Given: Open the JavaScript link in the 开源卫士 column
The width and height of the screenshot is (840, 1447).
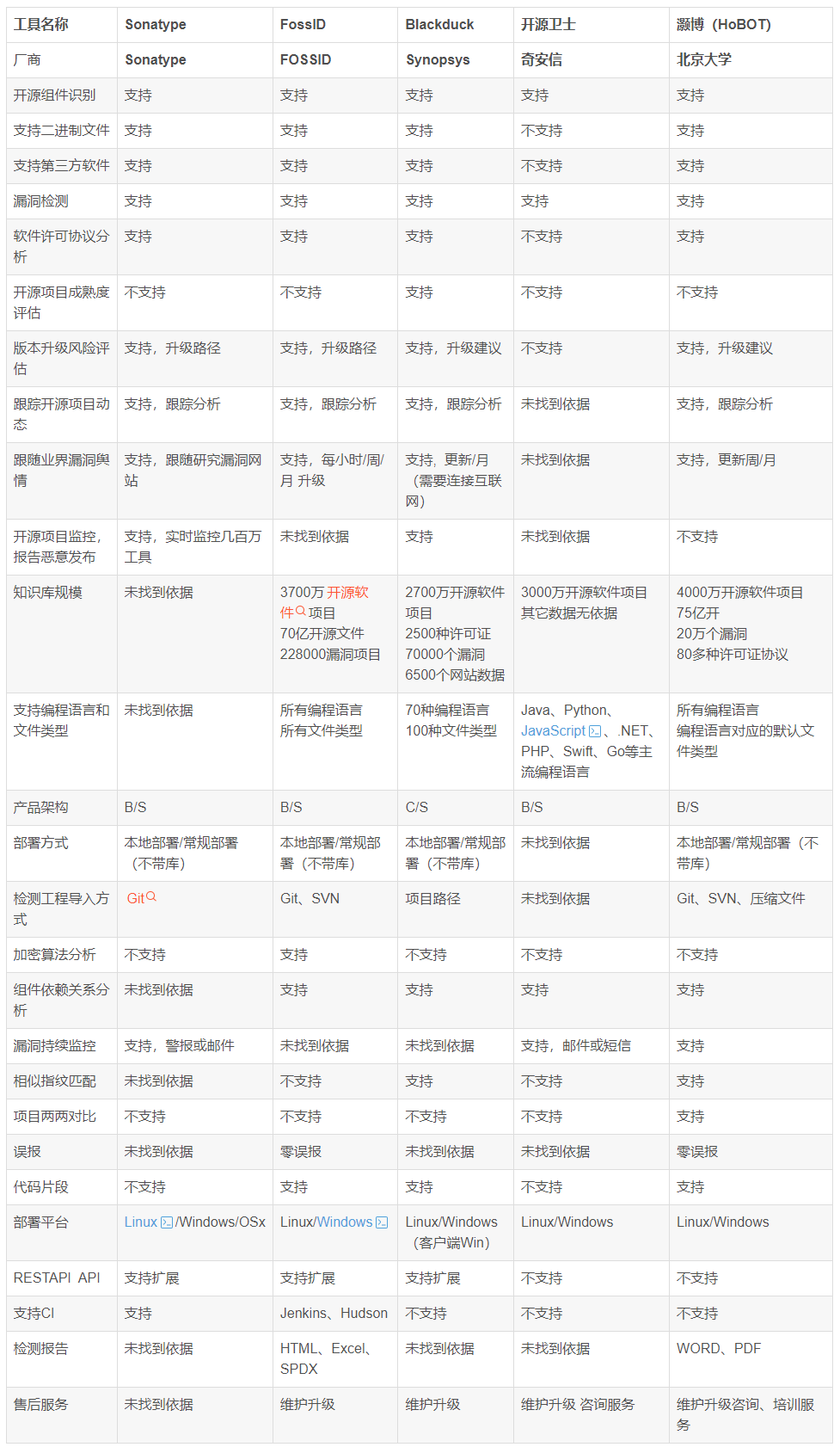Looking at the screenshot, I should coord(553,730).
